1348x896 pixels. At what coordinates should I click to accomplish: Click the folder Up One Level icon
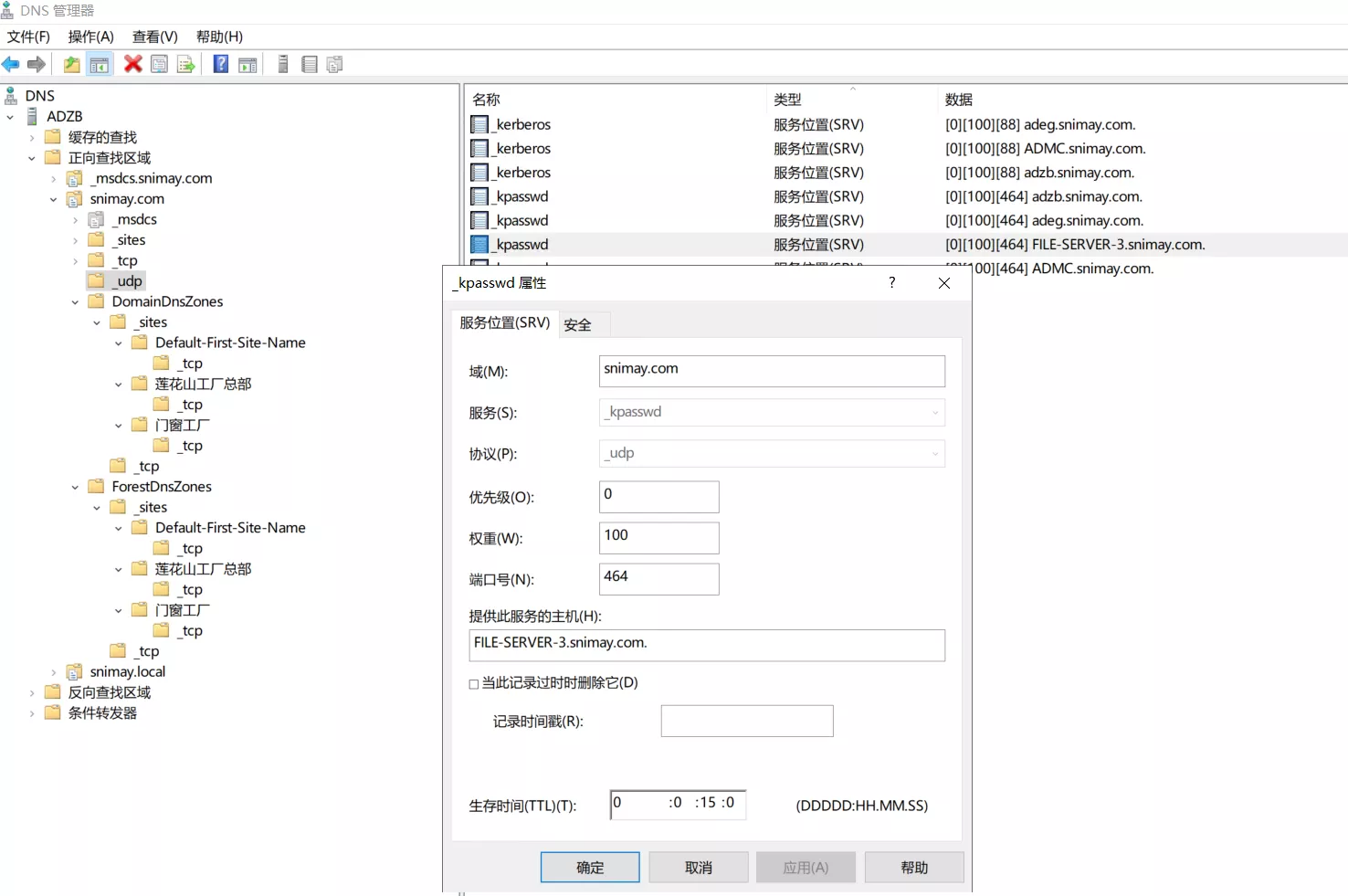click(x=71, y=64)
